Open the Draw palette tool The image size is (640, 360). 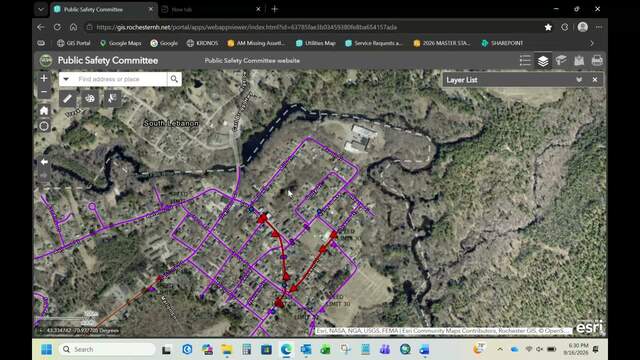(90, 98)
